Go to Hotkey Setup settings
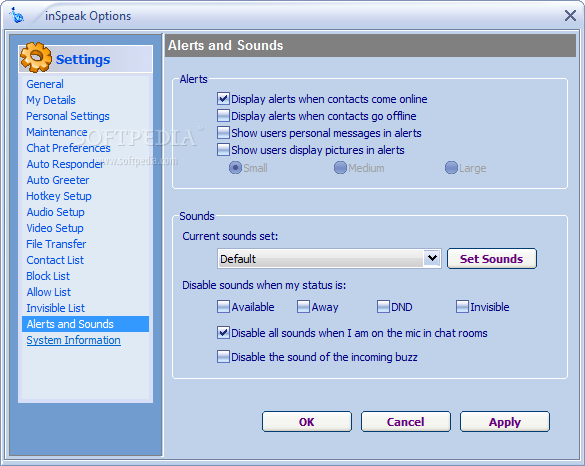The width and height of the screenshot is (585, 466). click(x=59, y=196)
